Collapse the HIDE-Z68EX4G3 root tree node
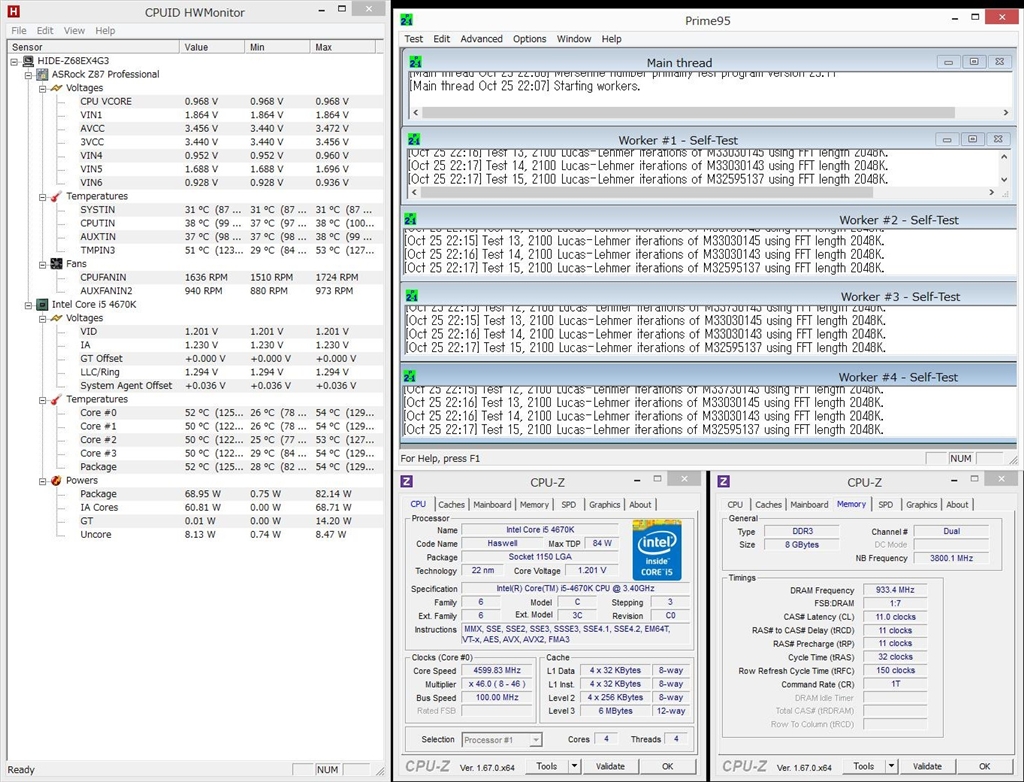Viewport: 1024px width, 782px height. pos(15,61)
